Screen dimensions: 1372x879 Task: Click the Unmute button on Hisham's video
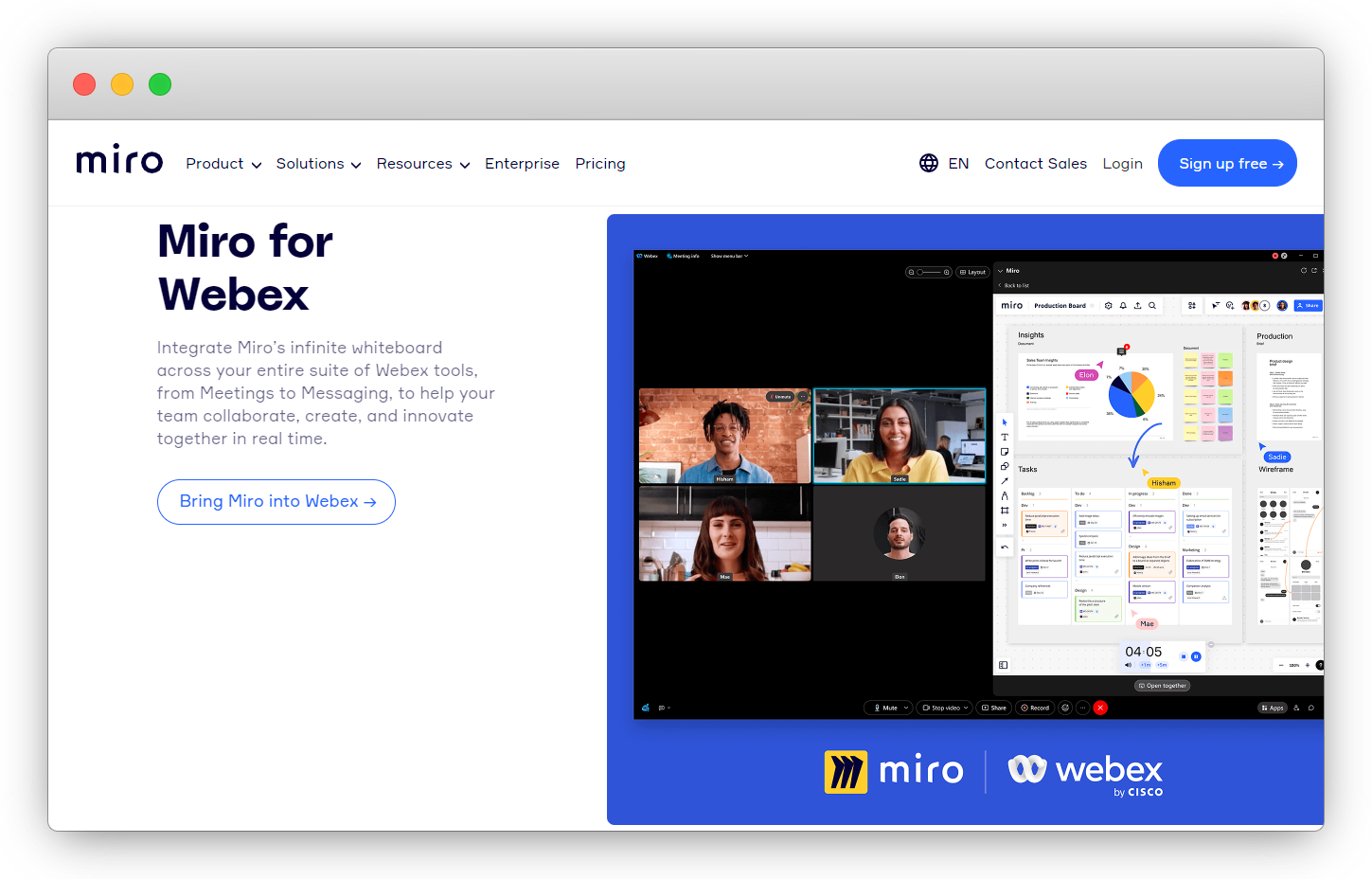780,397
